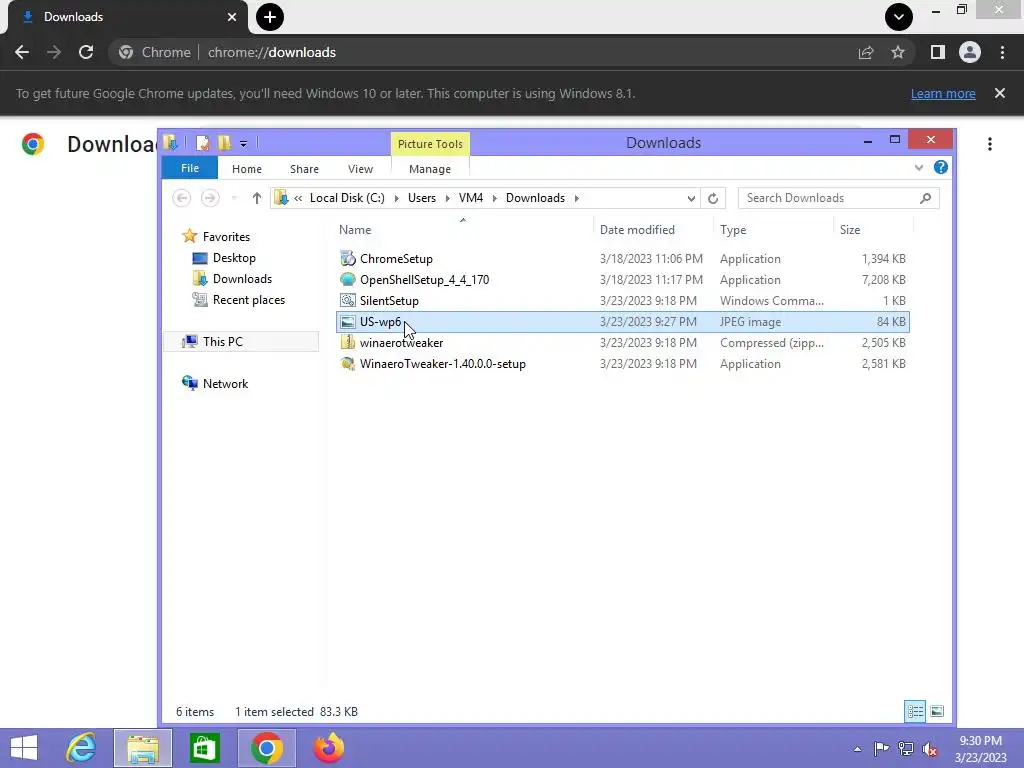Launch Firefox from taskbar
This screenshot has width=1024, height=768.
coord(328,748)
